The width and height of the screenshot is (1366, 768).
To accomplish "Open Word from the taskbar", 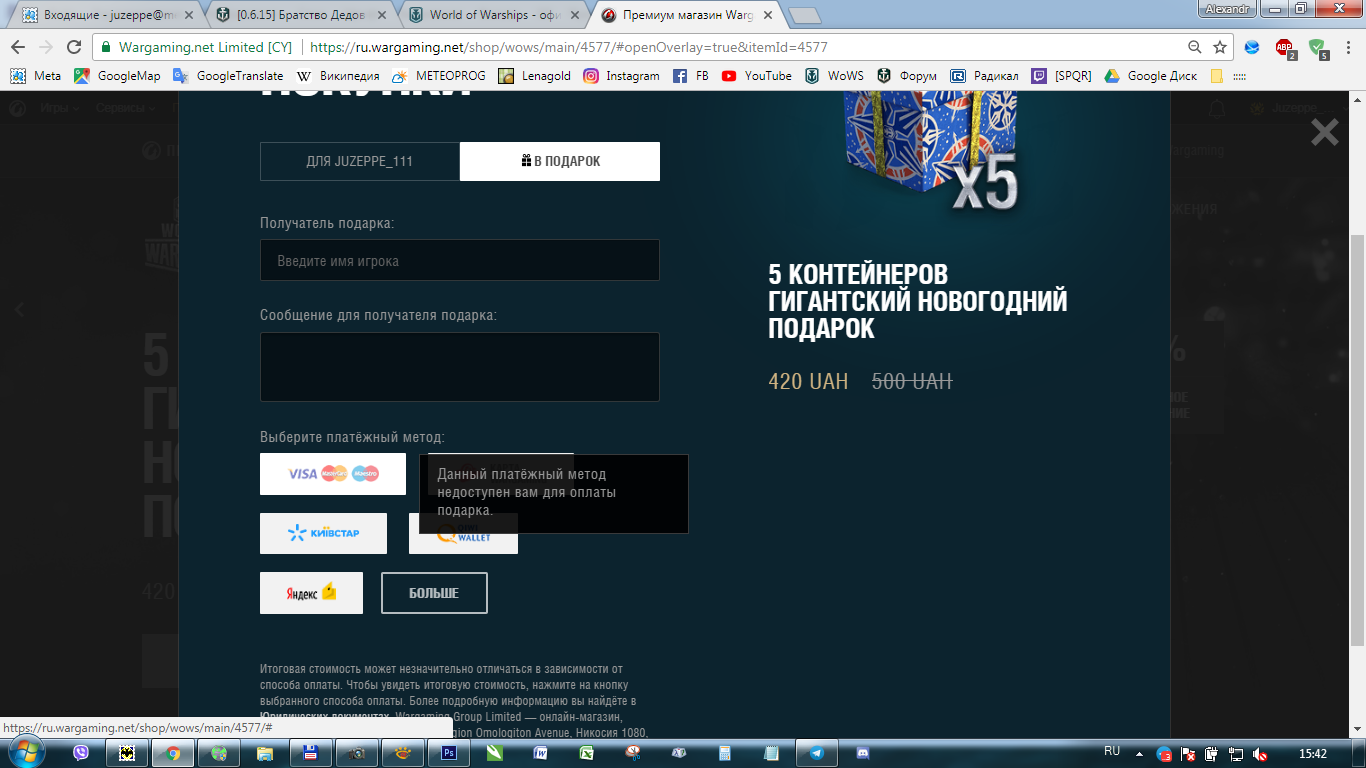I will pyautogui.click(x=541, y=753).
